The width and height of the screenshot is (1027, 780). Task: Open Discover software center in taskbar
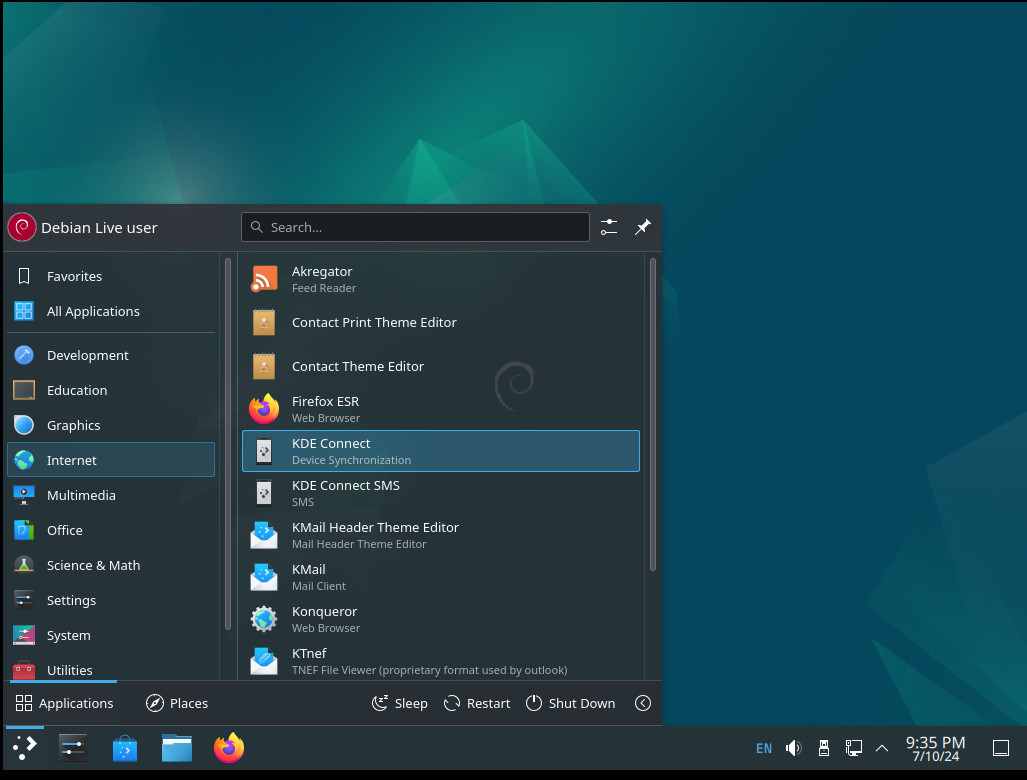pyautogui.click(x=124, y=748)
